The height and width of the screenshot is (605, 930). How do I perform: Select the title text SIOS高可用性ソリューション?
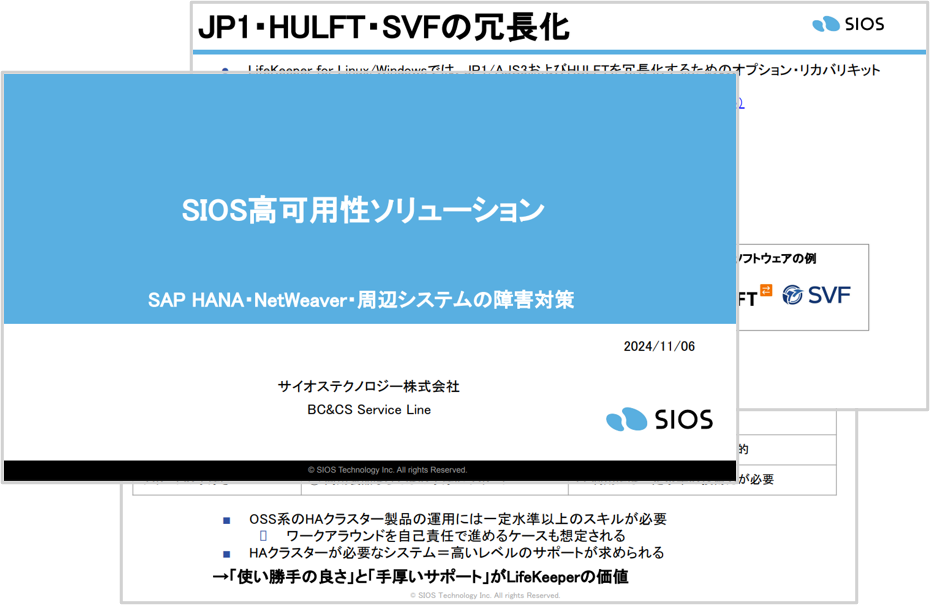point(363,210)
